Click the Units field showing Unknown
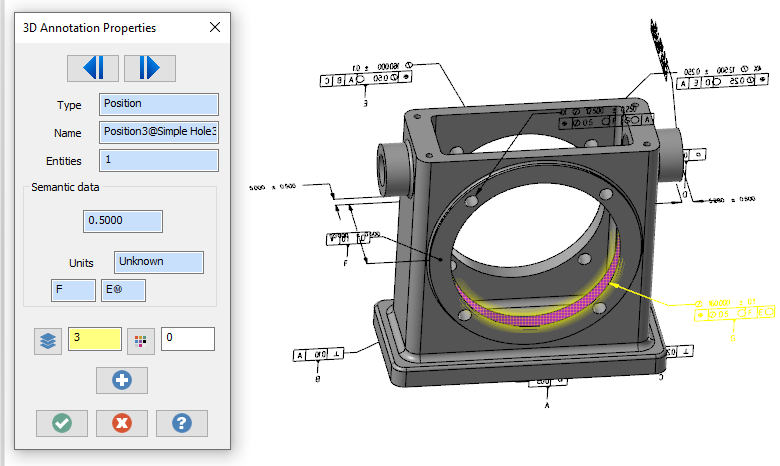This screenshot has height=466, width=780. tap(159, 262)
